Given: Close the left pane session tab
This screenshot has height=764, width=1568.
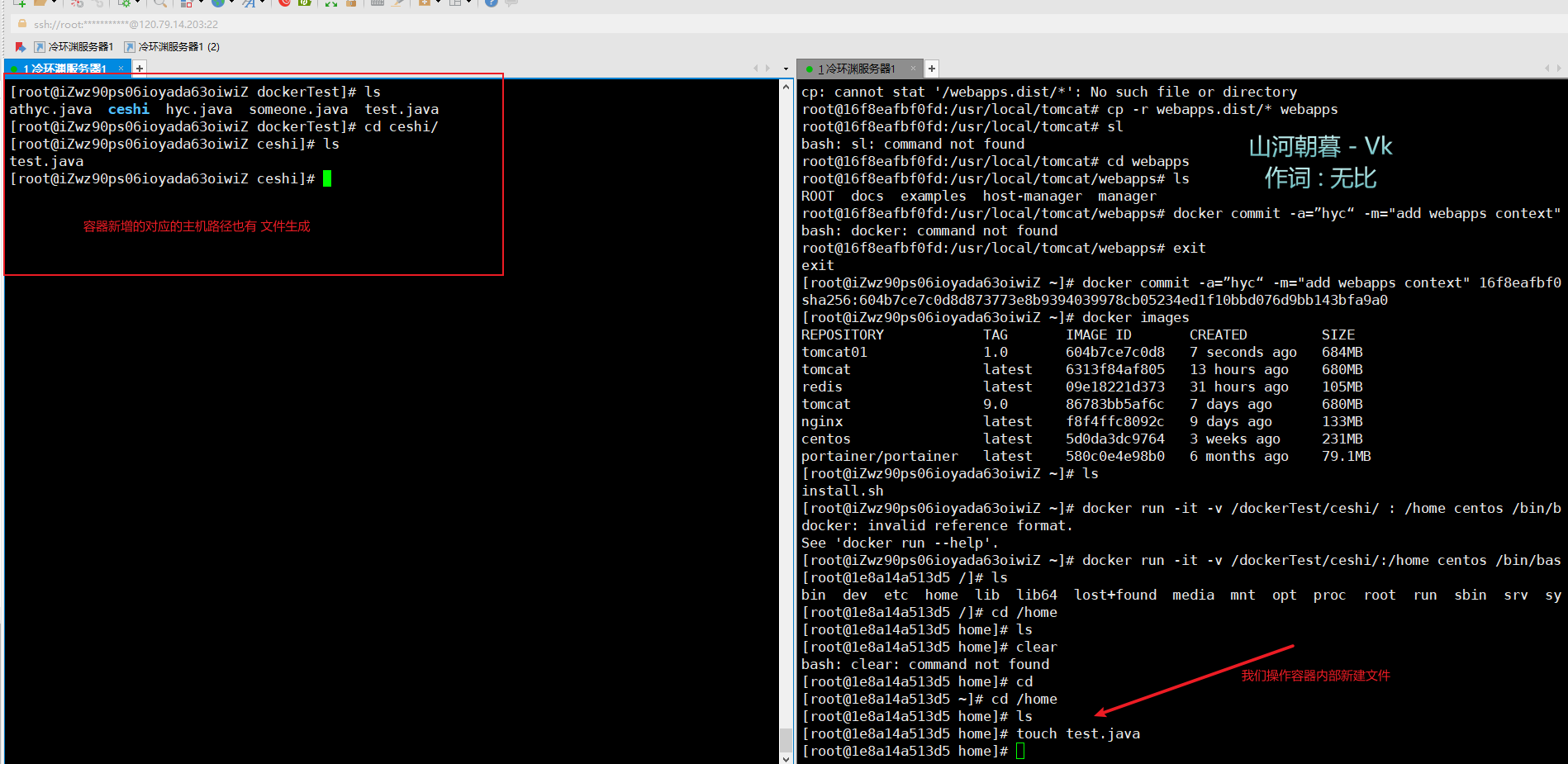Looking at the screenshot, I should (x=121, y=69).
